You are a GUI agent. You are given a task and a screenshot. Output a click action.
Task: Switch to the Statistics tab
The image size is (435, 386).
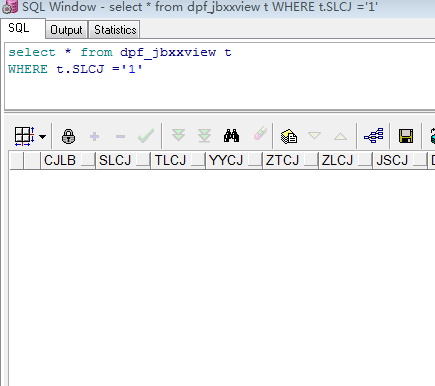pyautogui.click(x=115, y=30)
